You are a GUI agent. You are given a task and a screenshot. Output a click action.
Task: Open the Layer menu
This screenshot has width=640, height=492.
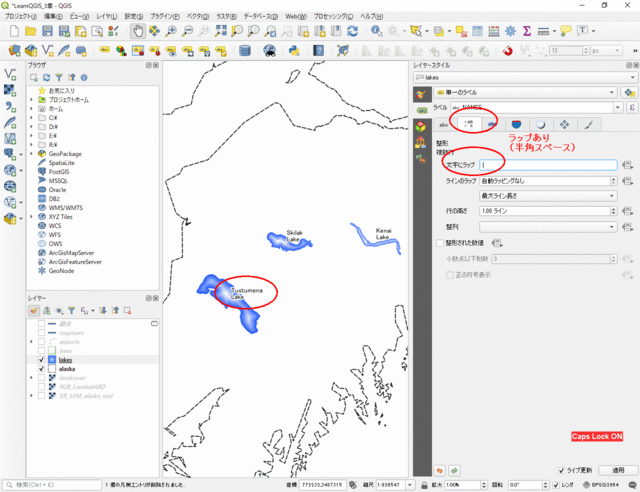click(x=106, y=16)
